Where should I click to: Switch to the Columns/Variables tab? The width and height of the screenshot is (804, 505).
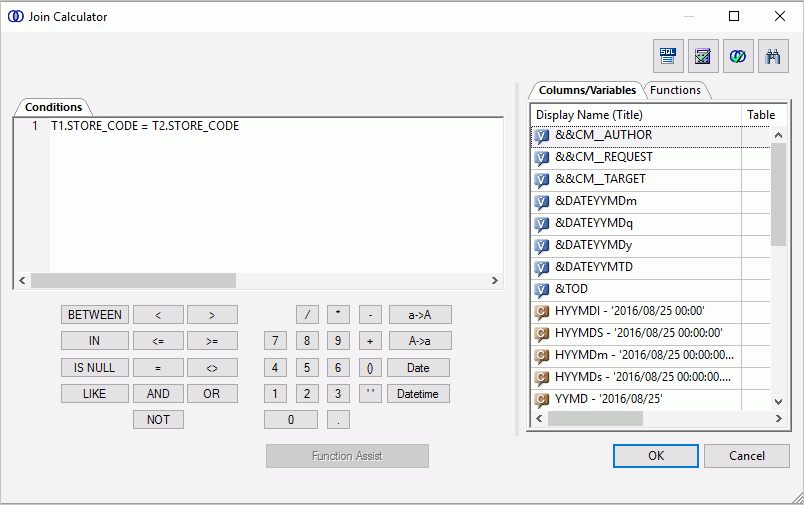tap(587, 90)
